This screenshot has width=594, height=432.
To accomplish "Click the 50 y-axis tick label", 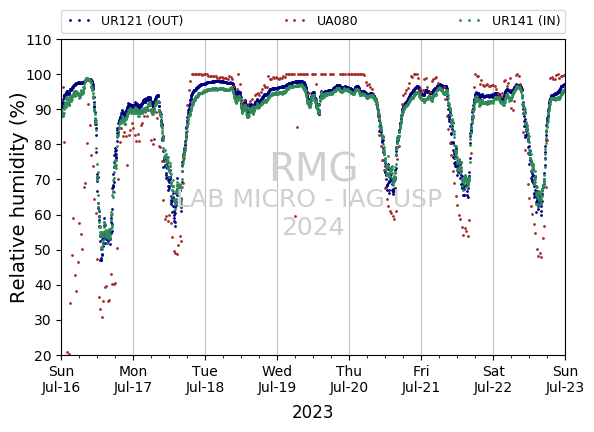I will (x=43, y=250).
